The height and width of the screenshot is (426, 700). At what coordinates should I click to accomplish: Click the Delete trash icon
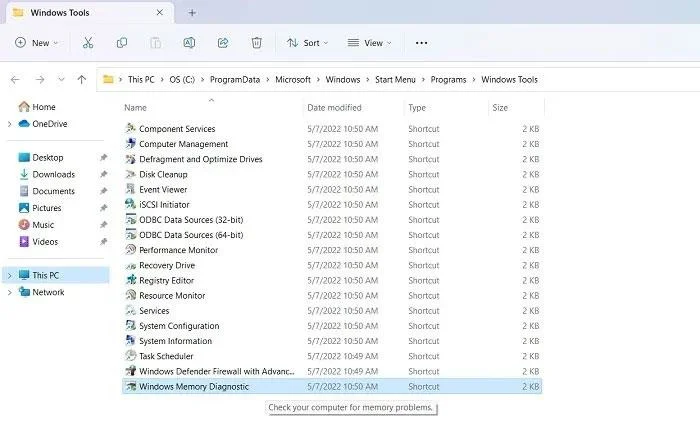click(256, 43)
